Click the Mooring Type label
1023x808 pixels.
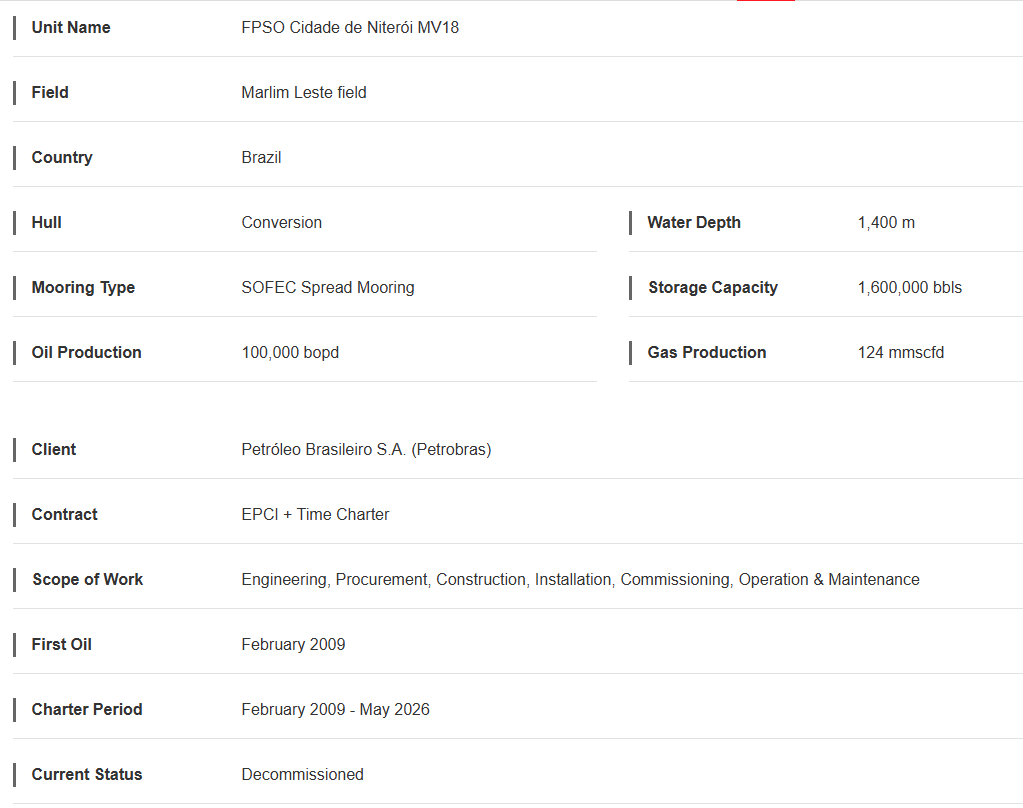pos(83,288)
